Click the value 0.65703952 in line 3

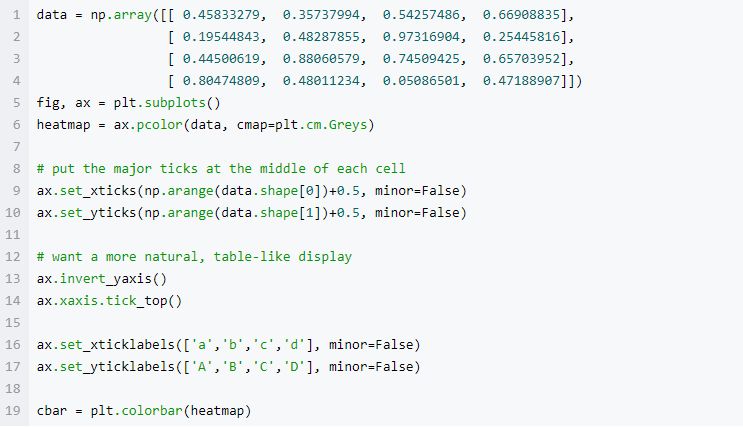(x=521, y=59)
